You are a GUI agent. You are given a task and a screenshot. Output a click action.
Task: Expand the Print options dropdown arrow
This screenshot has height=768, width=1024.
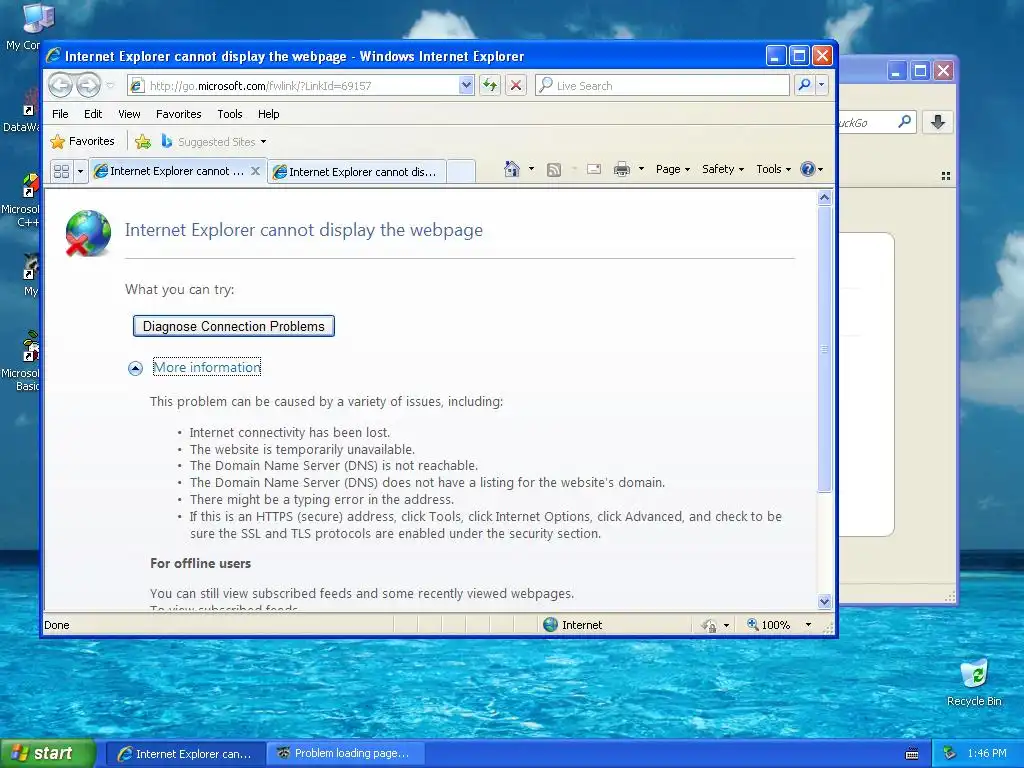pyautogui.click(x=641, y=169)
